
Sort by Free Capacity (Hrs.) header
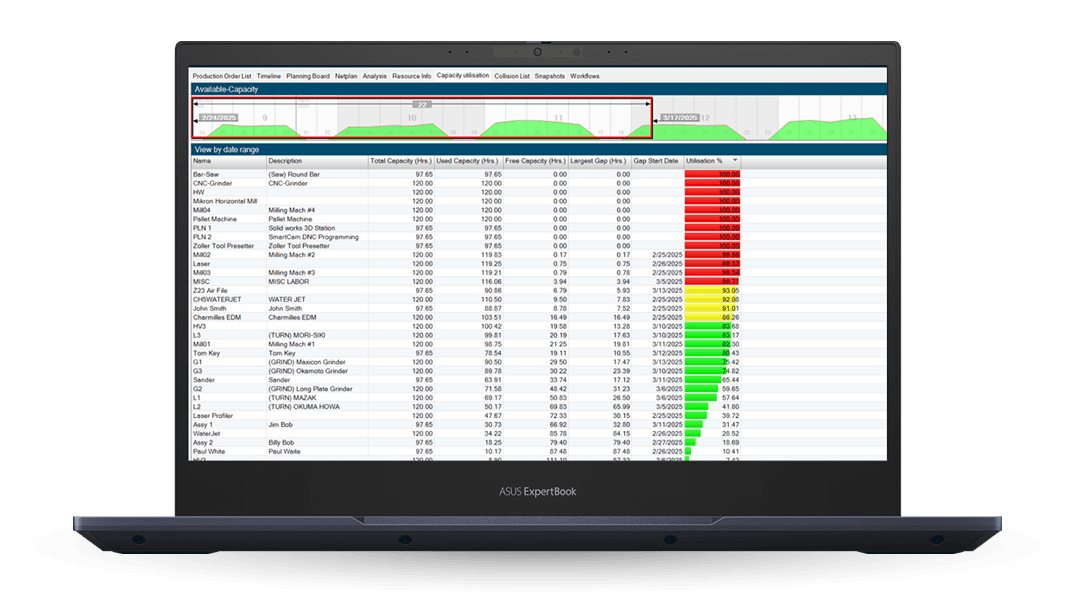(x=533, y=161)
